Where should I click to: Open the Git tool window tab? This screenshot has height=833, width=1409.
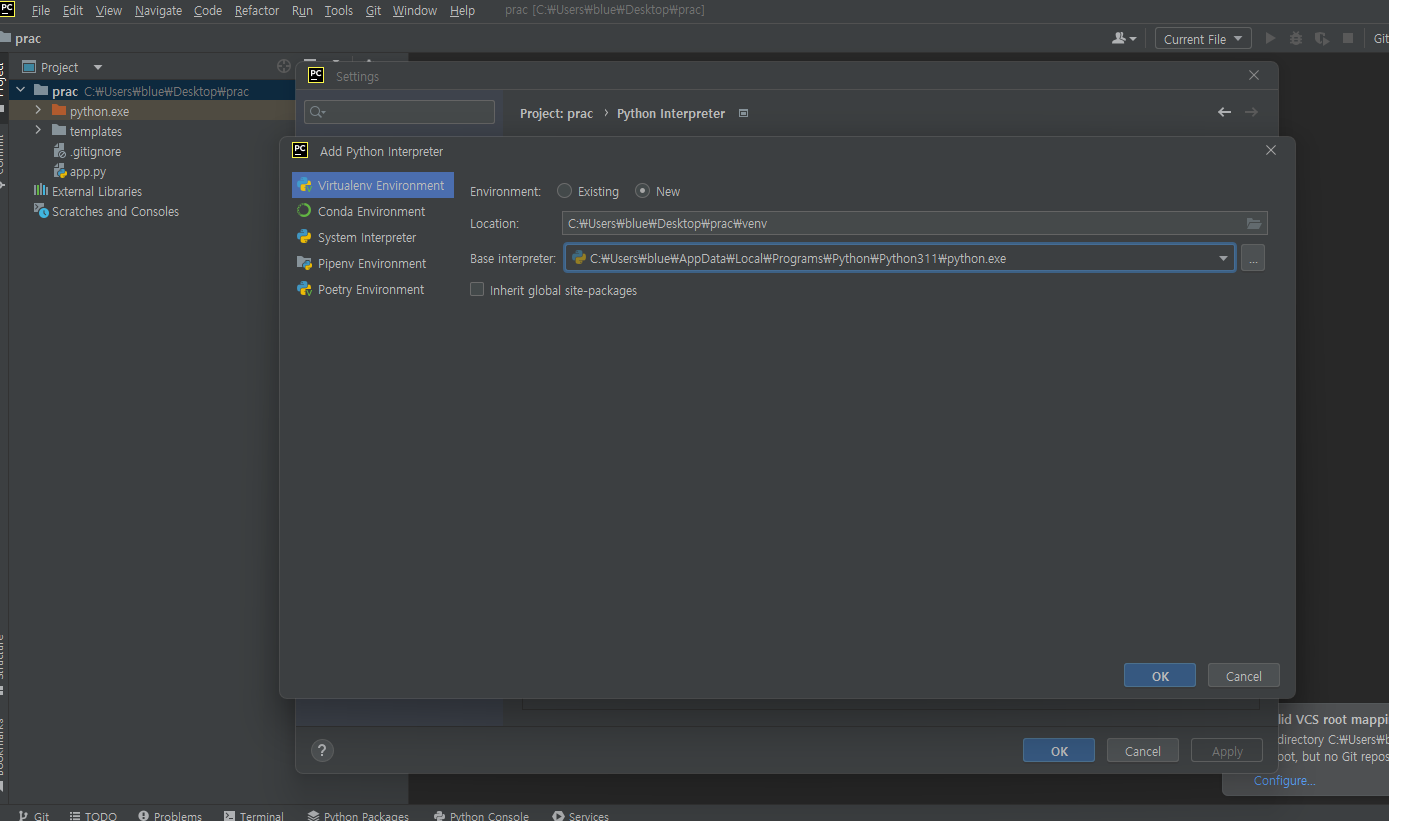pyautogui.click(x=34, y=816)
